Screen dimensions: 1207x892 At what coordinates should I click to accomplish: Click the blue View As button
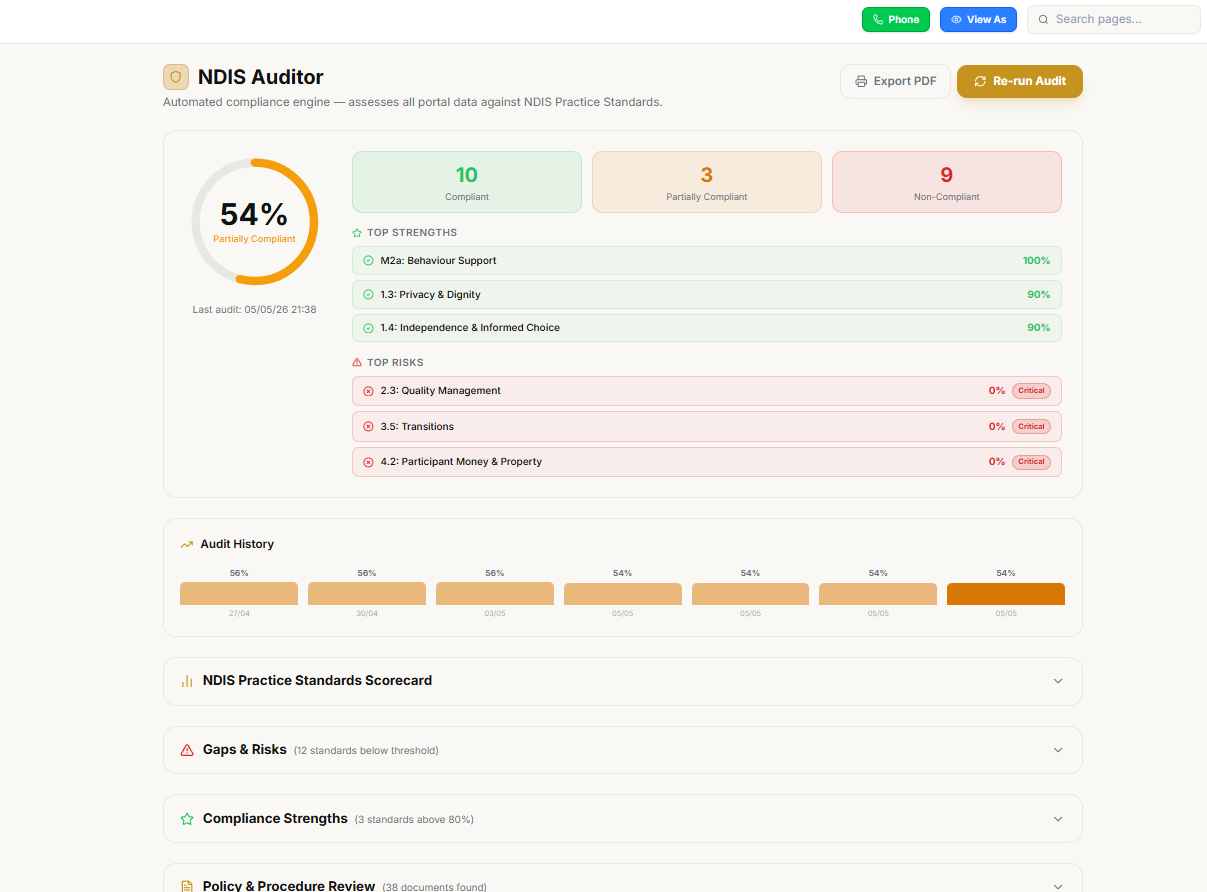click(978, 19)
